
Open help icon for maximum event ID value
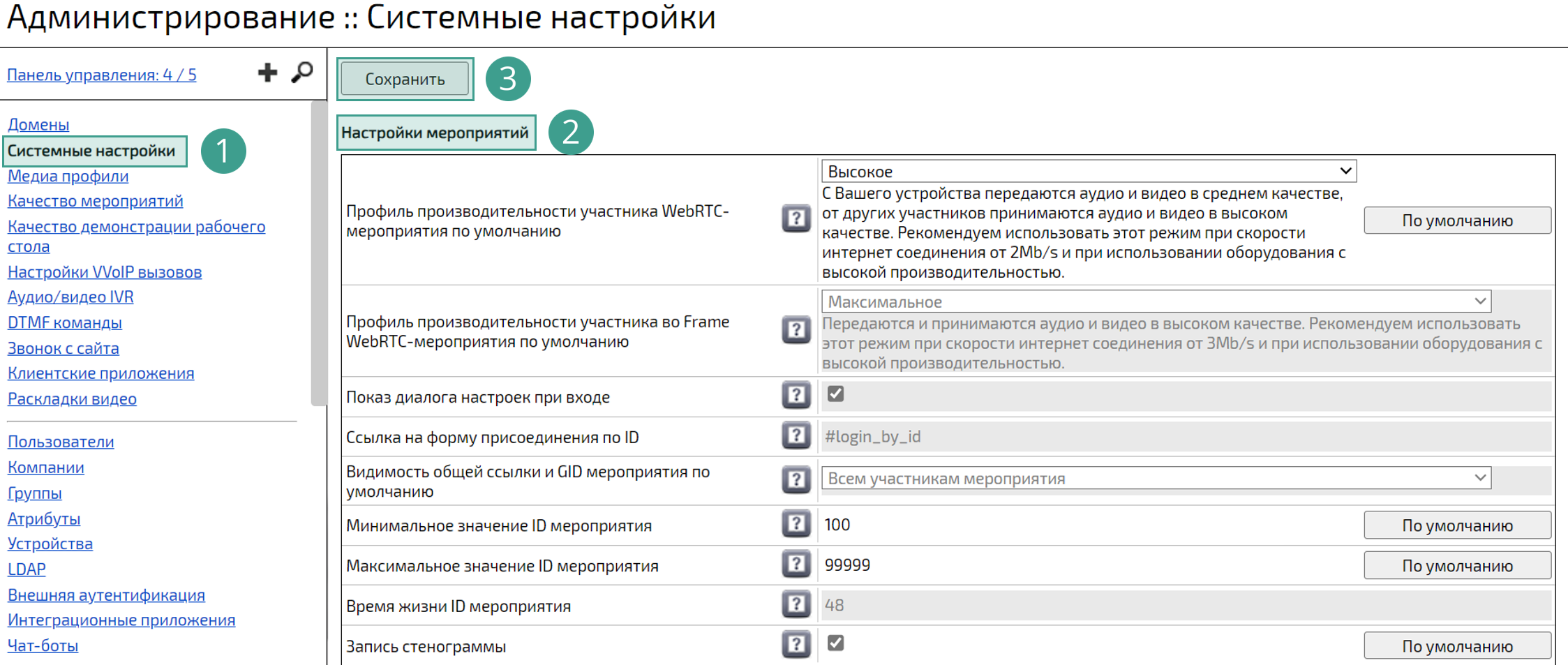tap(796, 565)
